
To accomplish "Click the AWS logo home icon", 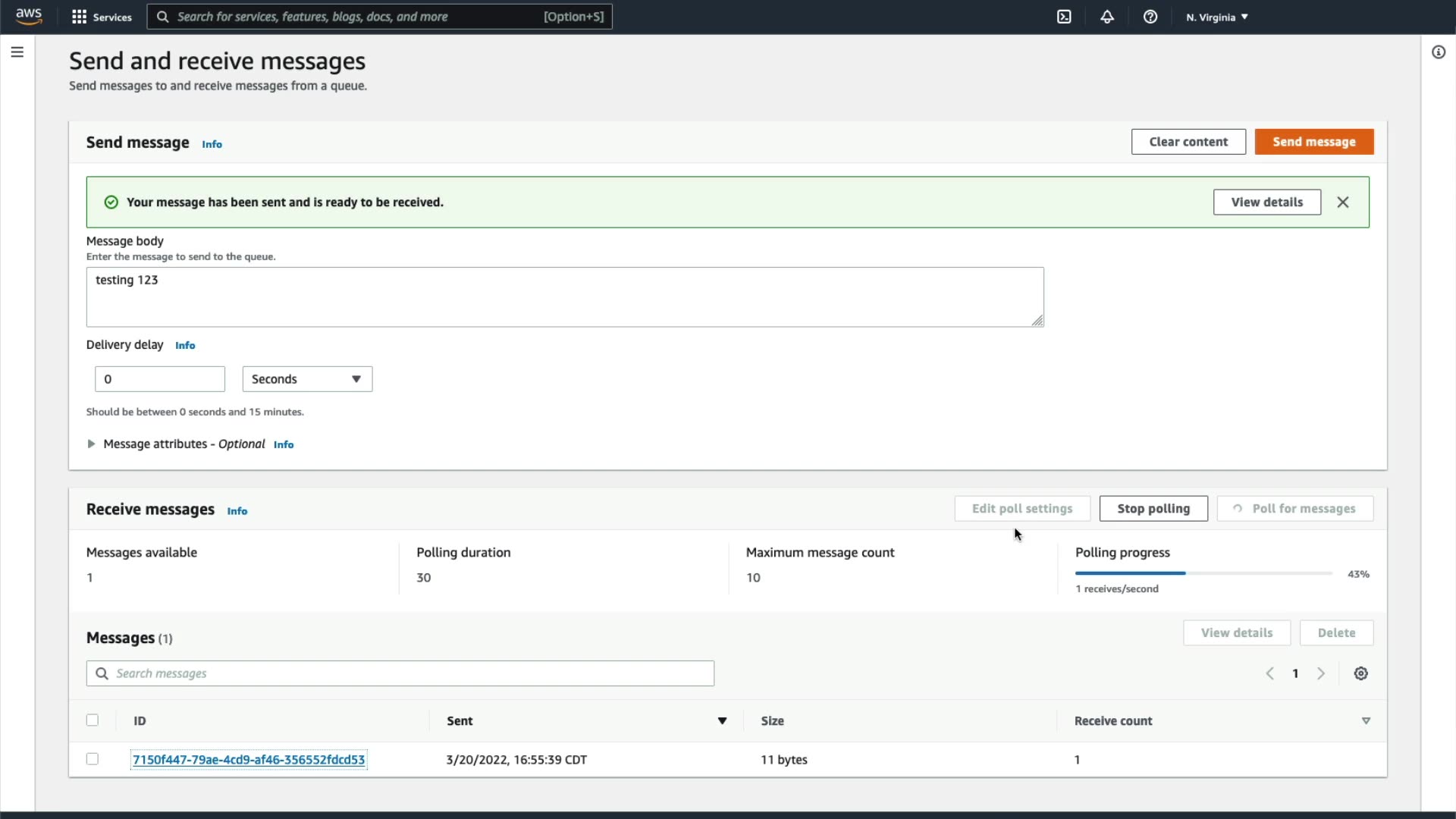I will click(29, 16).
